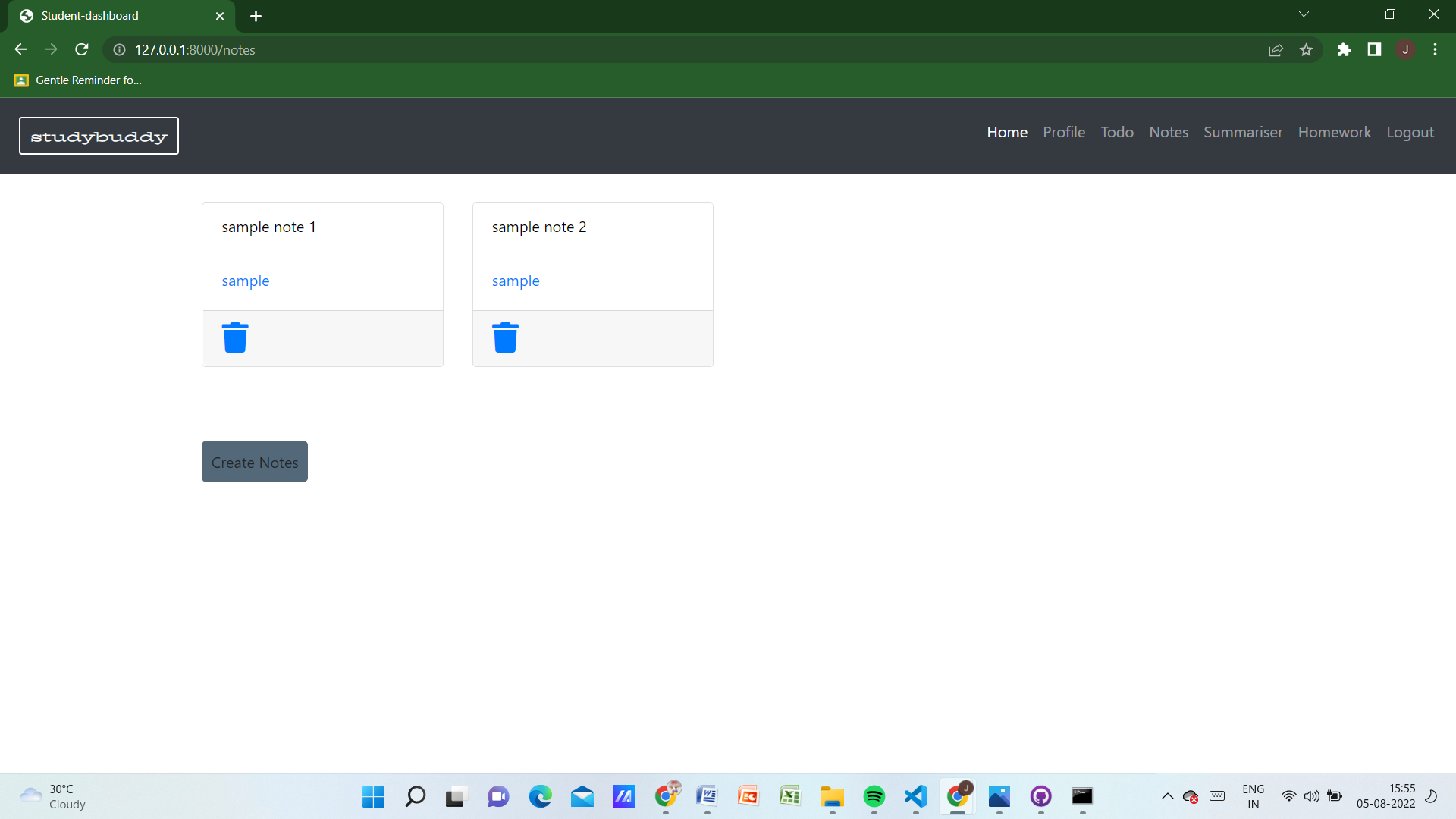Launch Spotify from taskbar
Screen dimensions: 1456x819
[874, 796]
